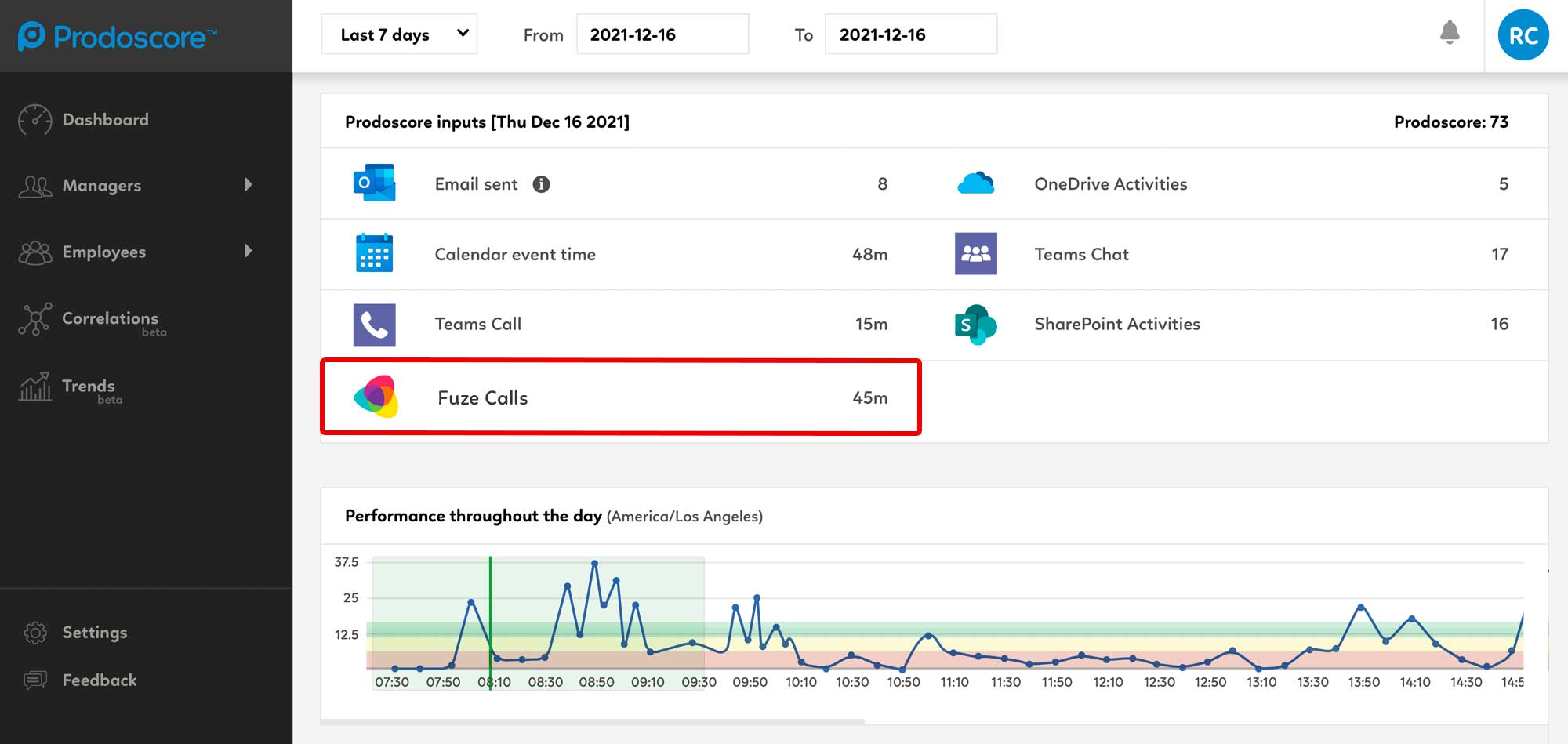This screenshot has height=744, width=1568.
Task: Click the info icon beside Email sent
Action: click(x=541, y=184)
